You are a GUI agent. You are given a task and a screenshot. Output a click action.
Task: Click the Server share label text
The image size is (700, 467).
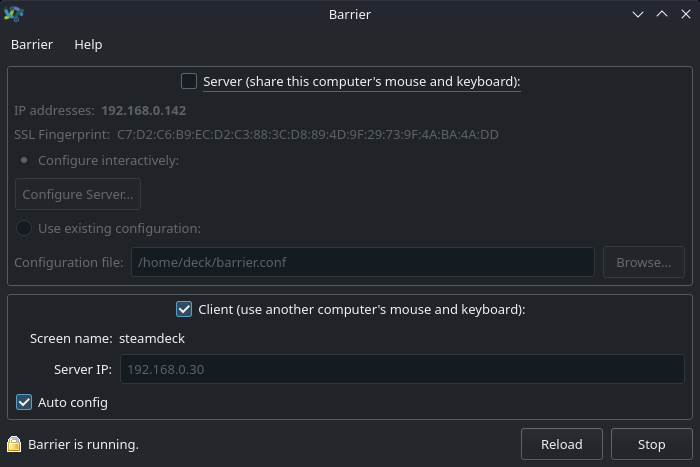(362, 81)
